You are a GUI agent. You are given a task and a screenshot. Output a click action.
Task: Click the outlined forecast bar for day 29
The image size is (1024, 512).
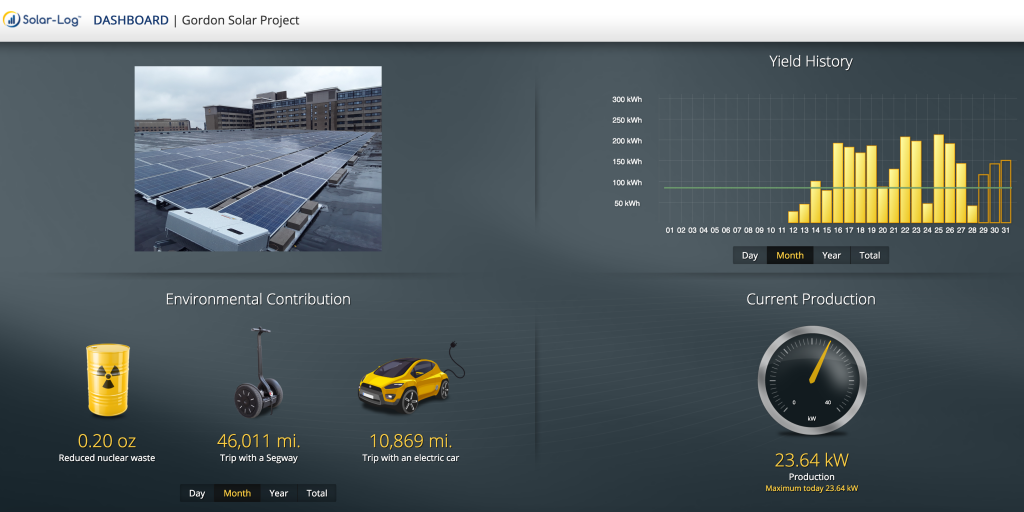coord(983,199)
